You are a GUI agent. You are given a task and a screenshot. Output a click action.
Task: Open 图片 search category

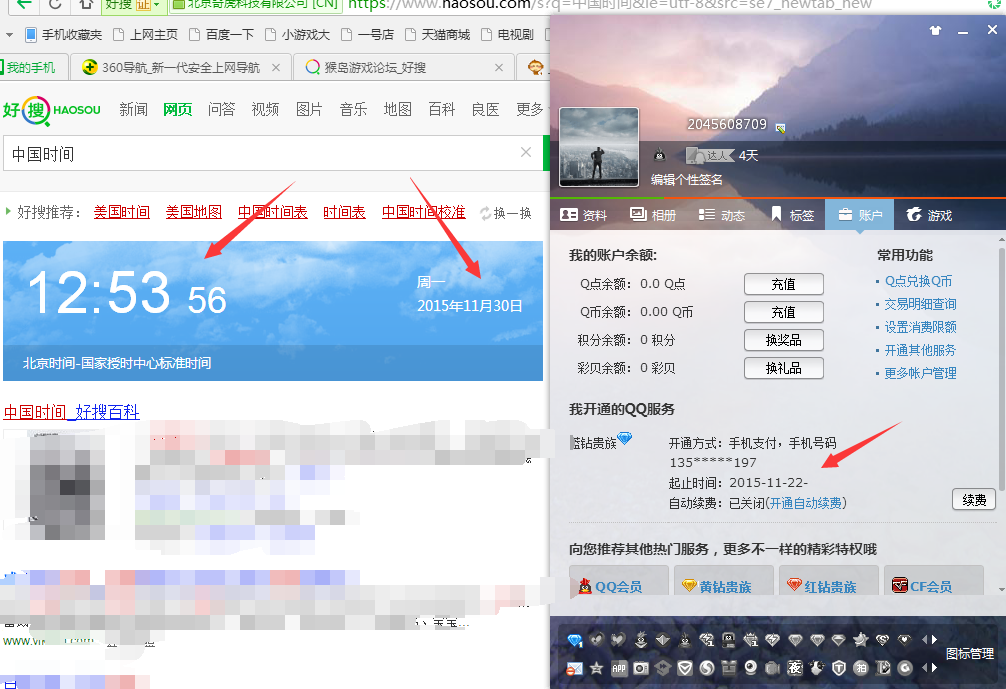click(309, 110)
